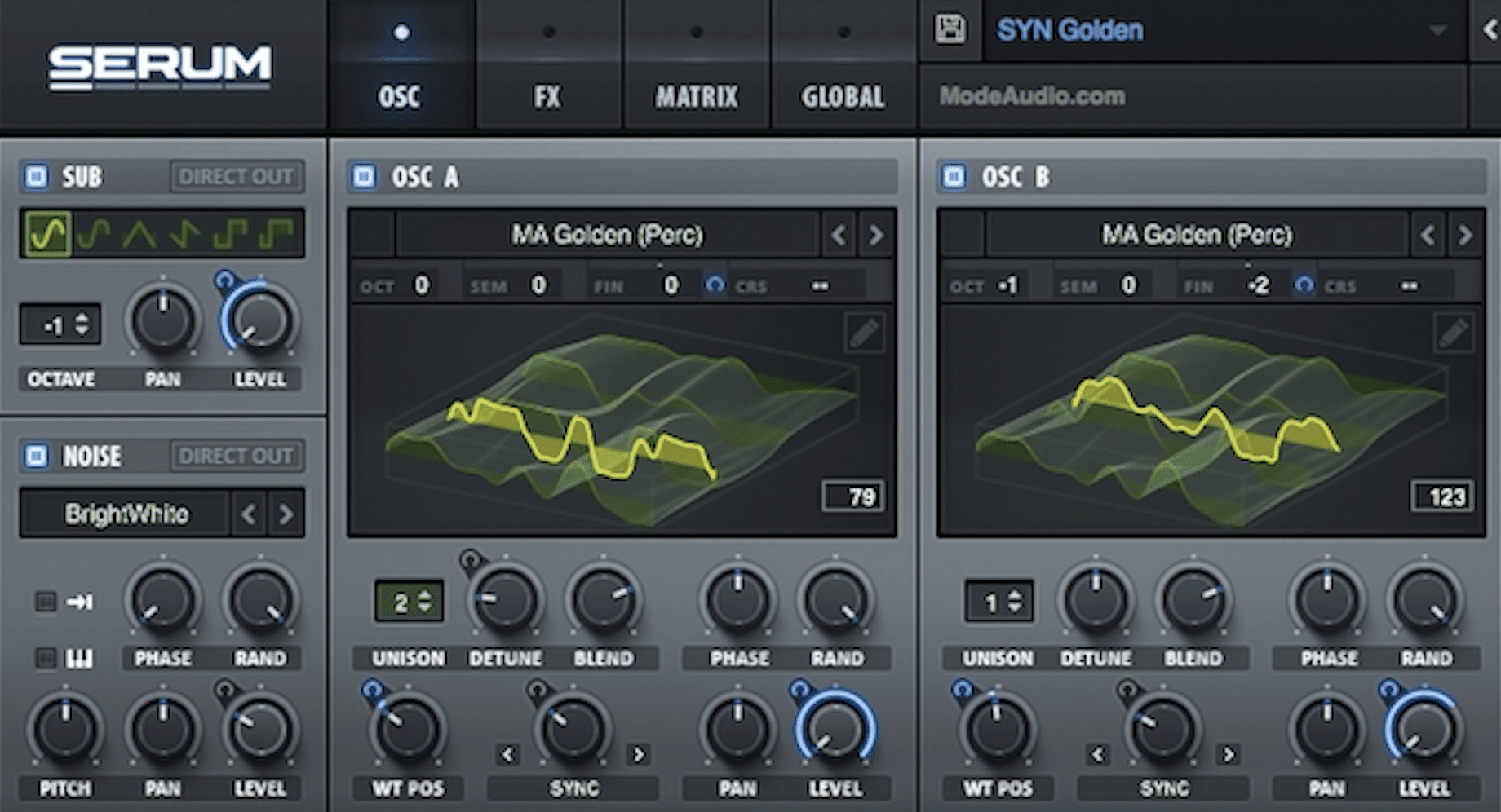Toggle SUB DIRECT OUT

237,176
